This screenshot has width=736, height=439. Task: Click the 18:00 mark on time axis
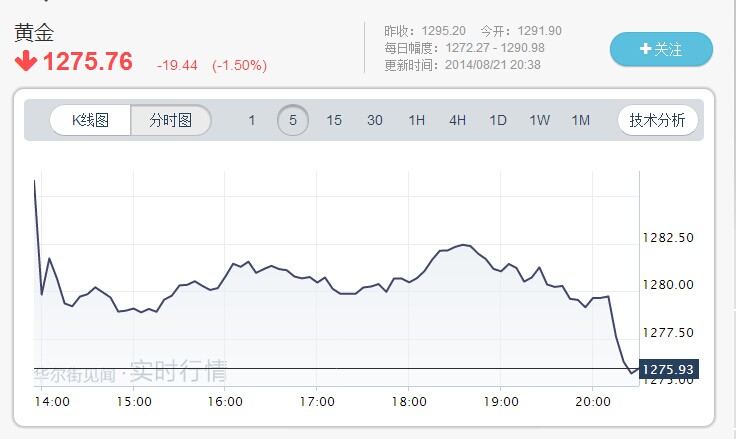click(x=410, y=401)
